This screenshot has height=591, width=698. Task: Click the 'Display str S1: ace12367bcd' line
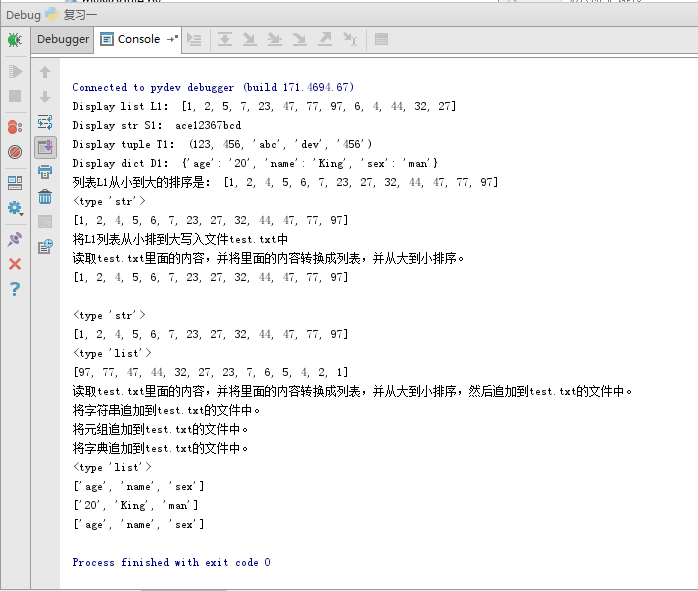point(157,125)
